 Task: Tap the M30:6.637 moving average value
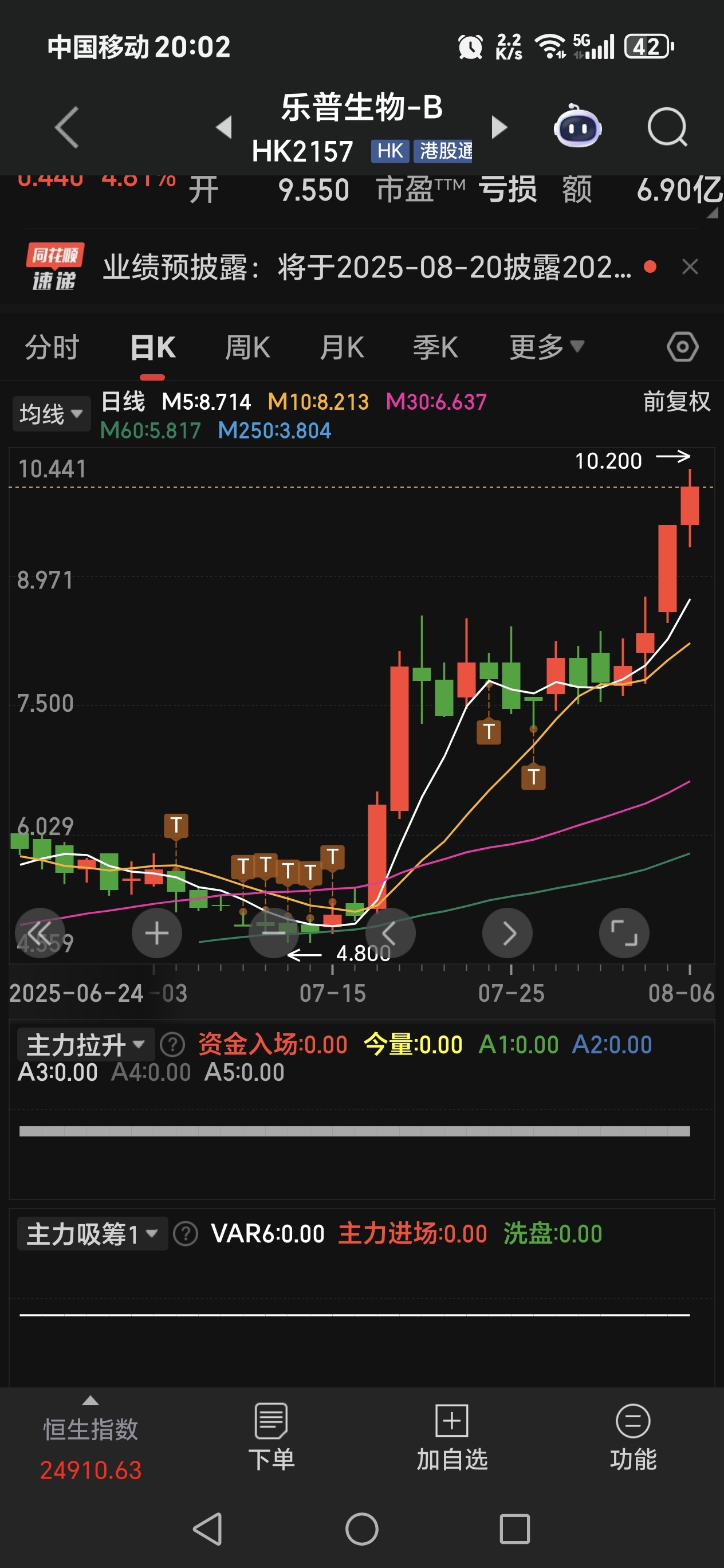[436, 402]
